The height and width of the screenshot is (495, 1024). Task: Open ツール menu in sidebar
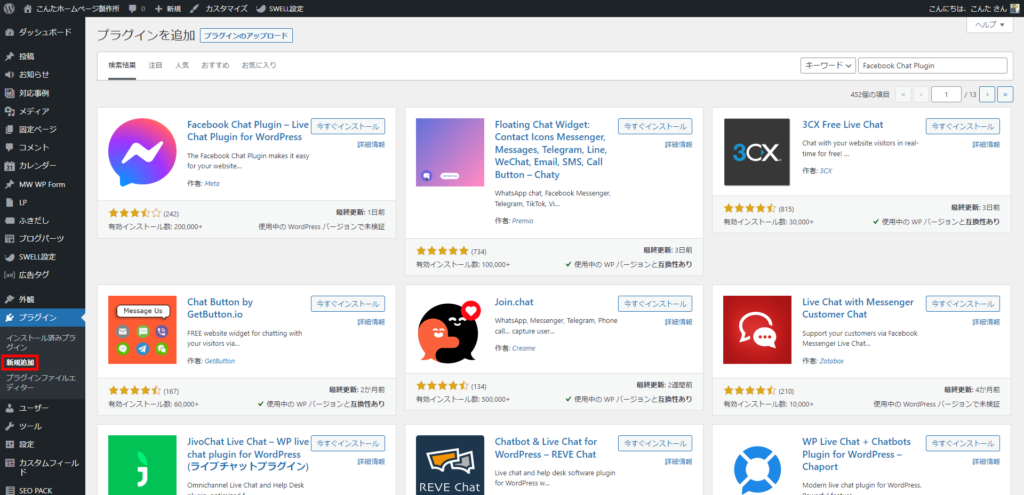pos(42,426)
